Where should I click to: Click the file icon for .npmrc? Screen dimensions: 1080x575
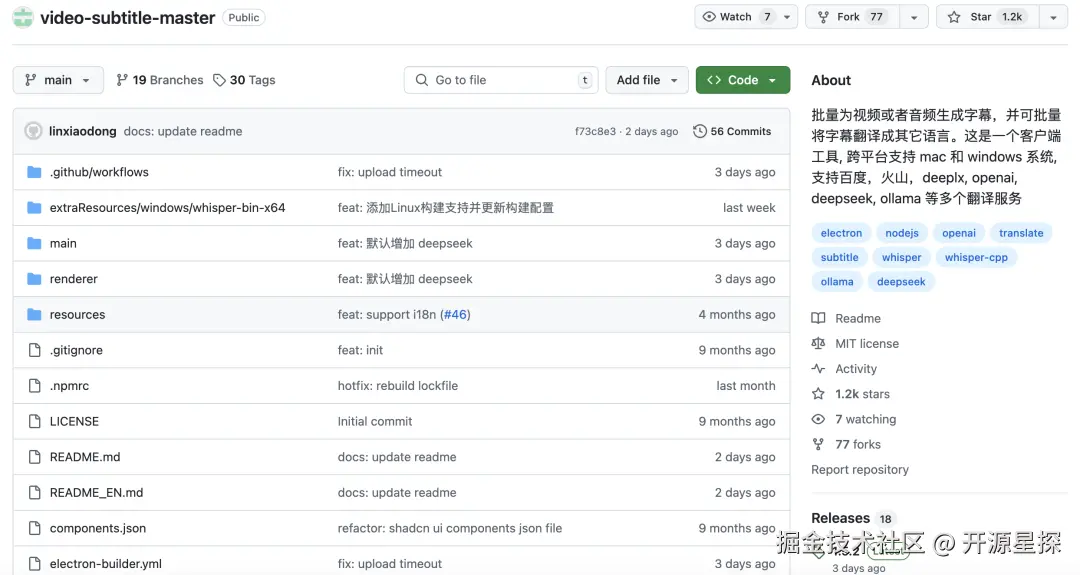34,386
